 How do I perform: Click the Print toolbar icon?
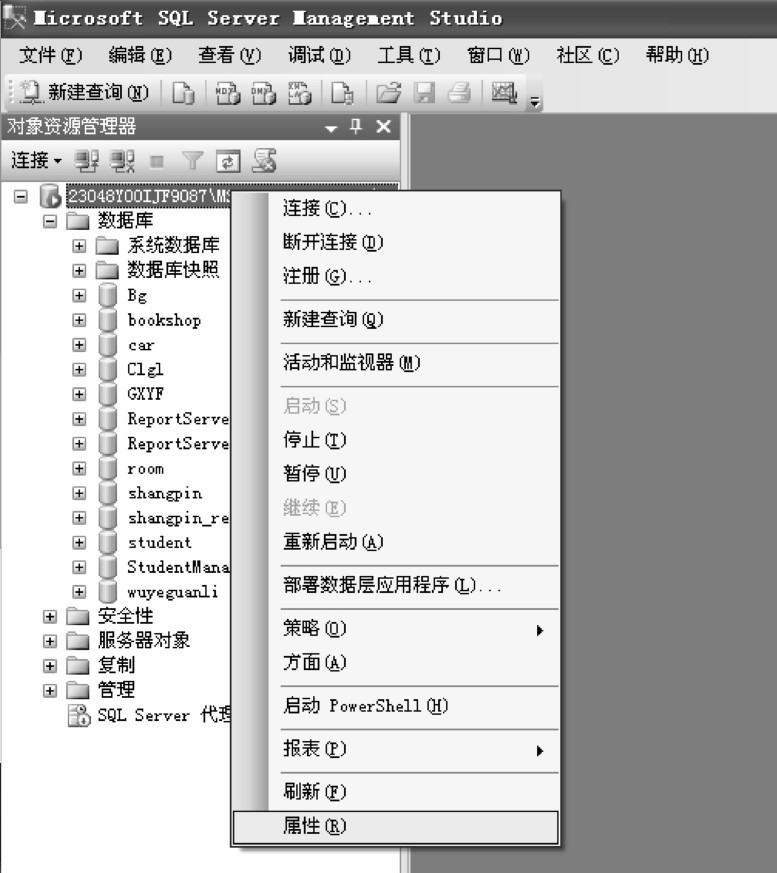459,92
